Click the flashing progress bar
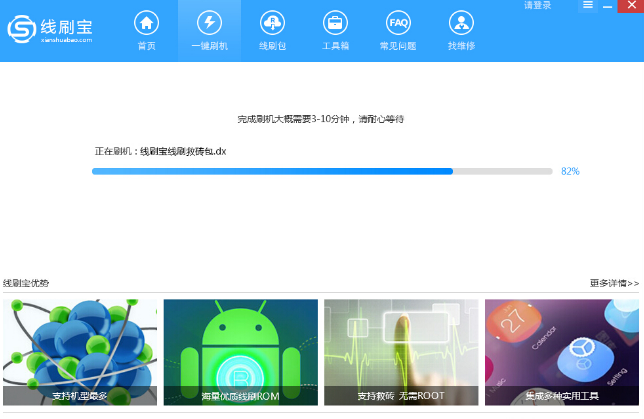The height and width of the screenshot is (419, 644). point(321,171)
